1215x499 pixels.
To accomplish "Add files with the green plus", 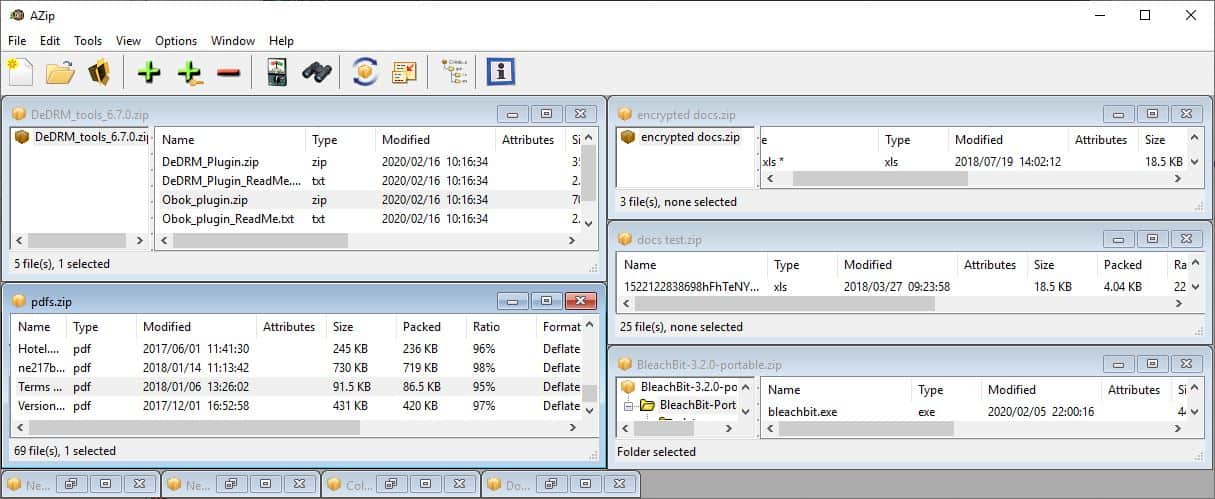I will 149,72.
